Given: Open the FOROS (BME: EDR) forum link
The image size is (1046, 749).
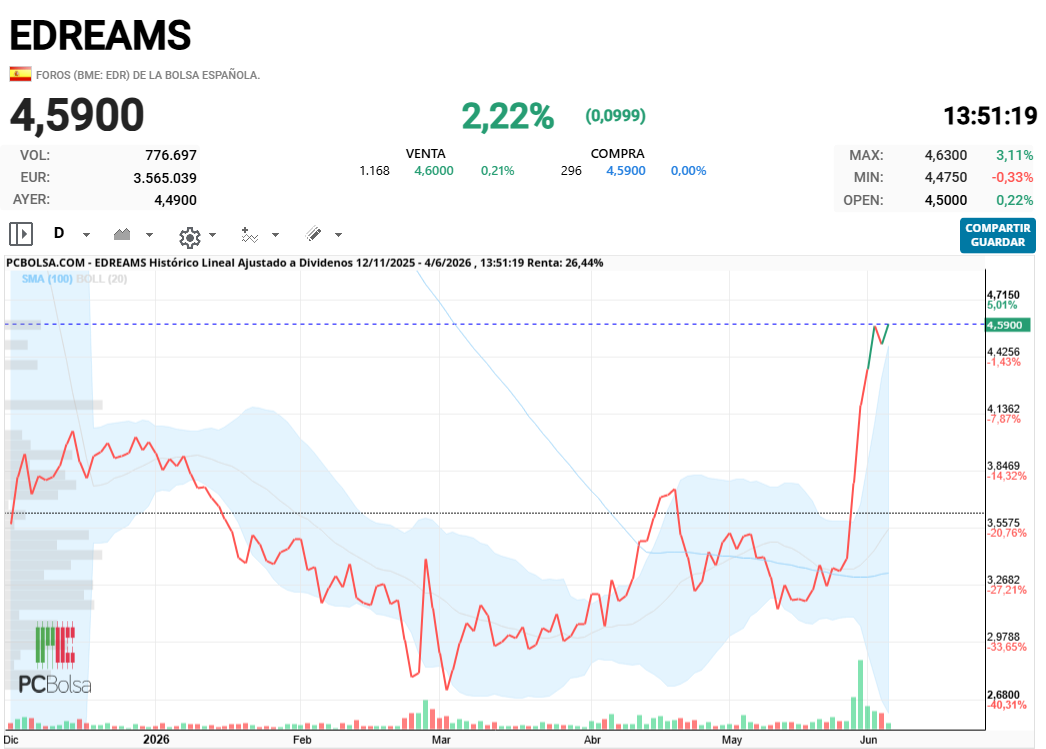Looking at the screenshot, I should [148, 75].
